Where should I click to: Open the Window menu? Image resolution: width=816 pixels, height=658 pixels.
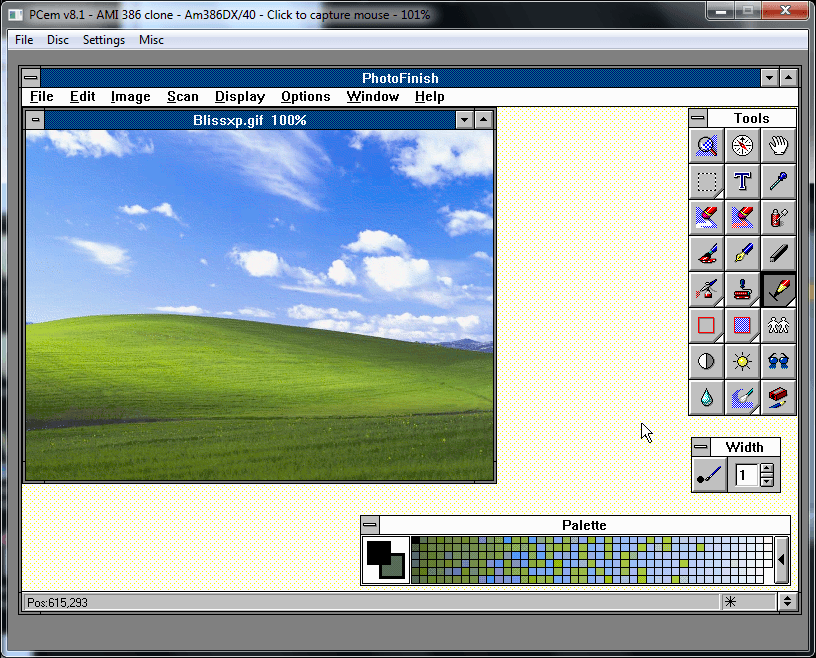pyautogui.click(x=373, y=97)
